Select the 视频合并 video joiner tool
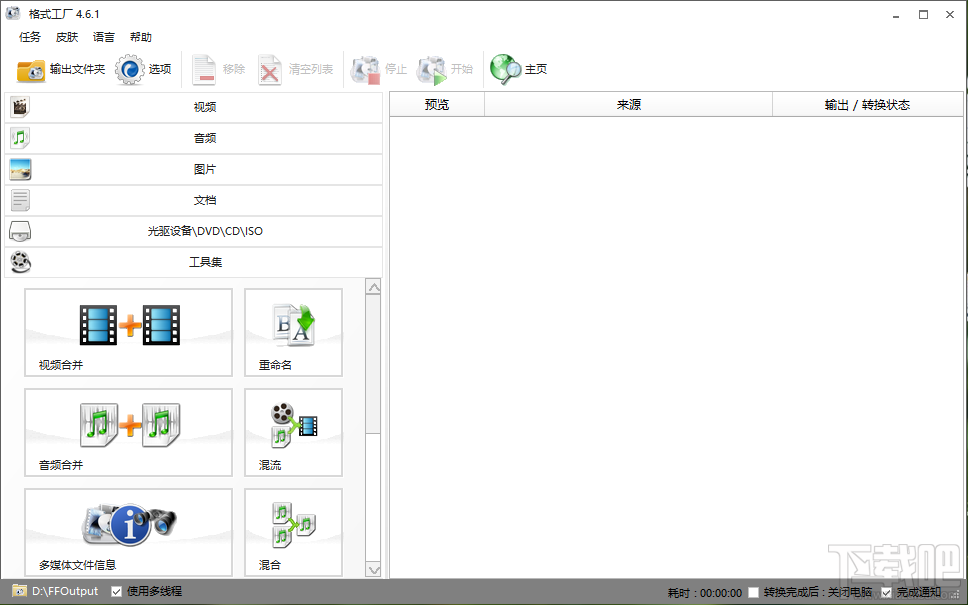968x605 pixels. tap(128, 332)
